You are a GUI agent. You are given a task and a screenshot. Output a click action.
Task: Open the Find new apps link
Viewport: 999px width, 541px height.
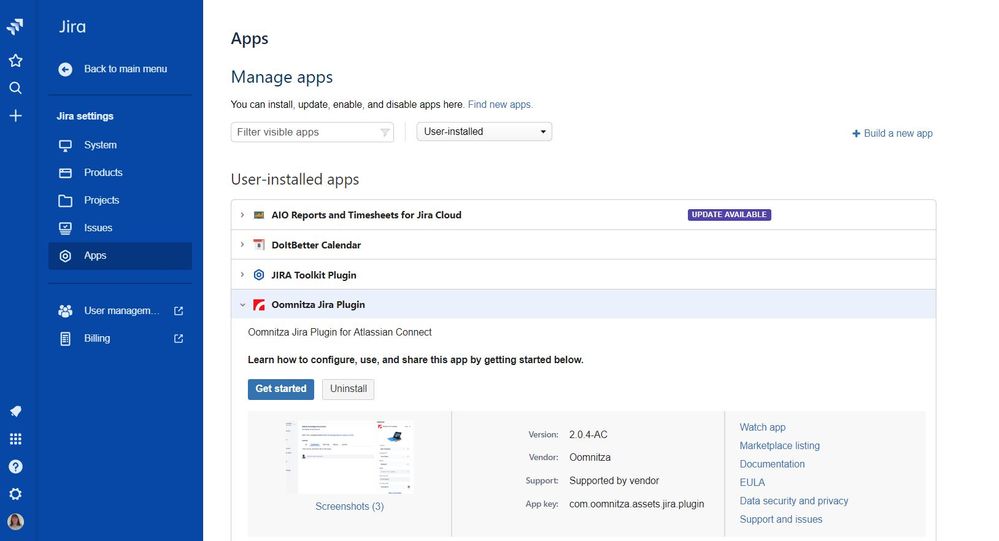500,105
